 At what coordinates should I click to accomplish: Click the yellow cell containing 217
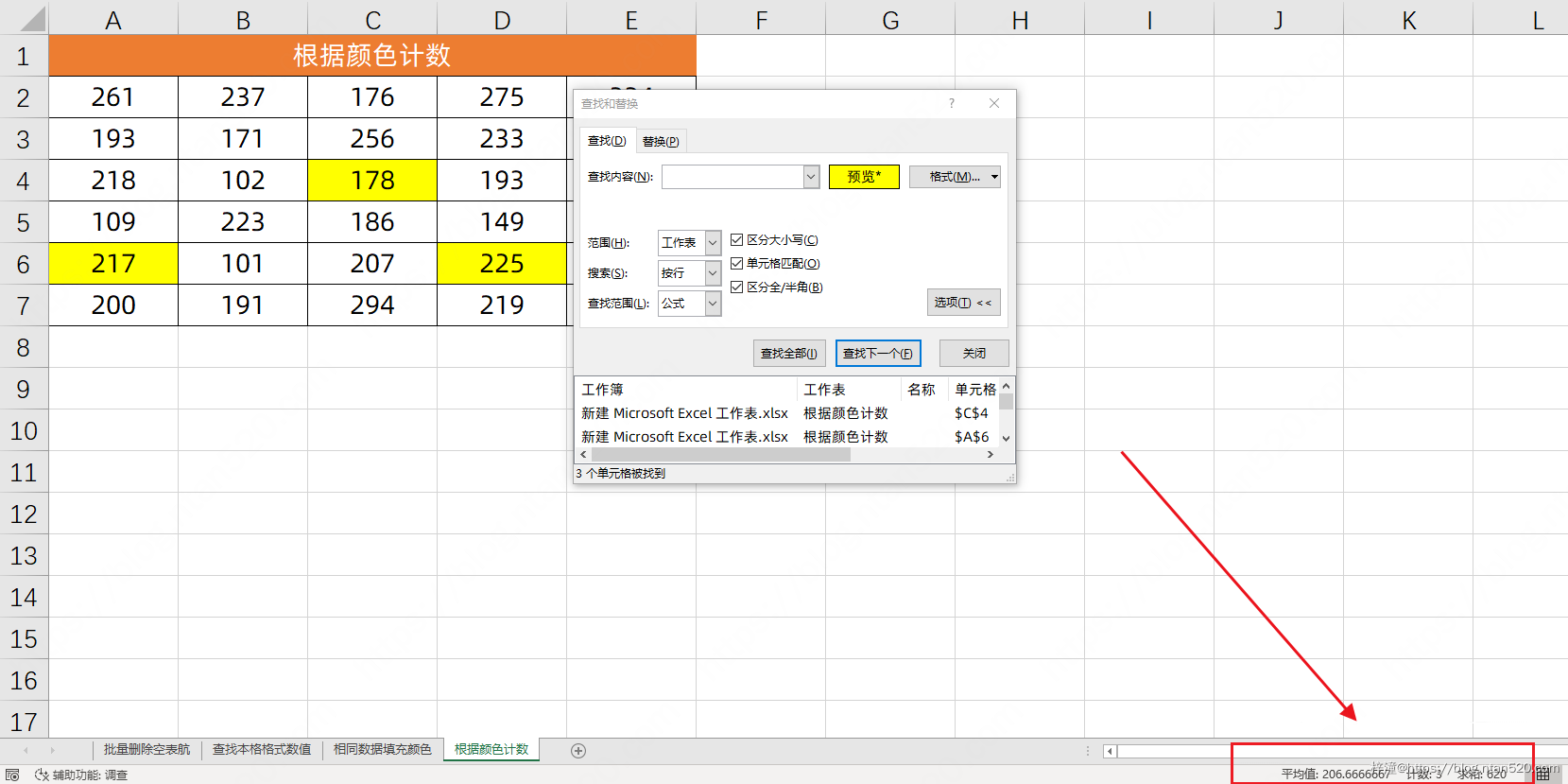pos(113,263)
